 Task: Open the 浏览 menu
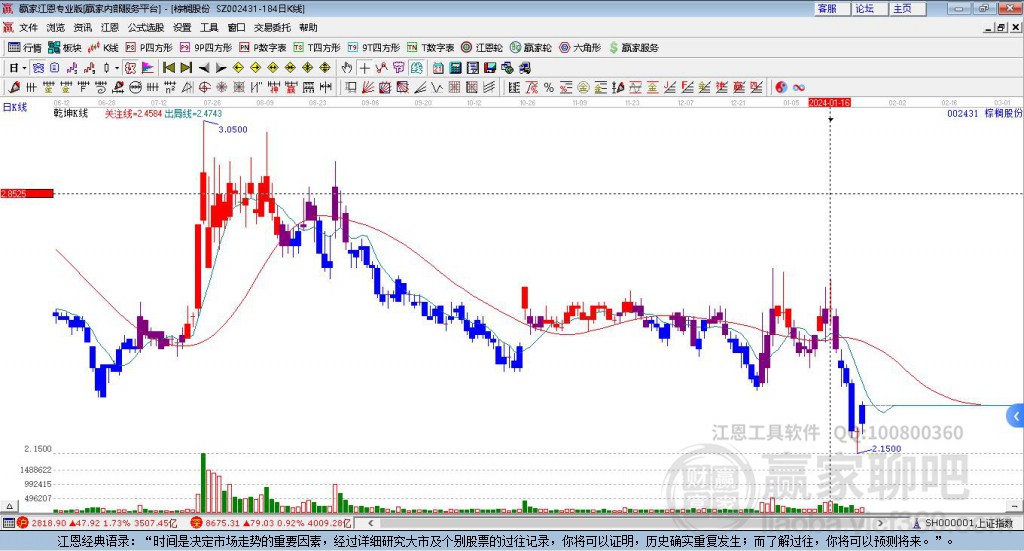tap(56, 27)
